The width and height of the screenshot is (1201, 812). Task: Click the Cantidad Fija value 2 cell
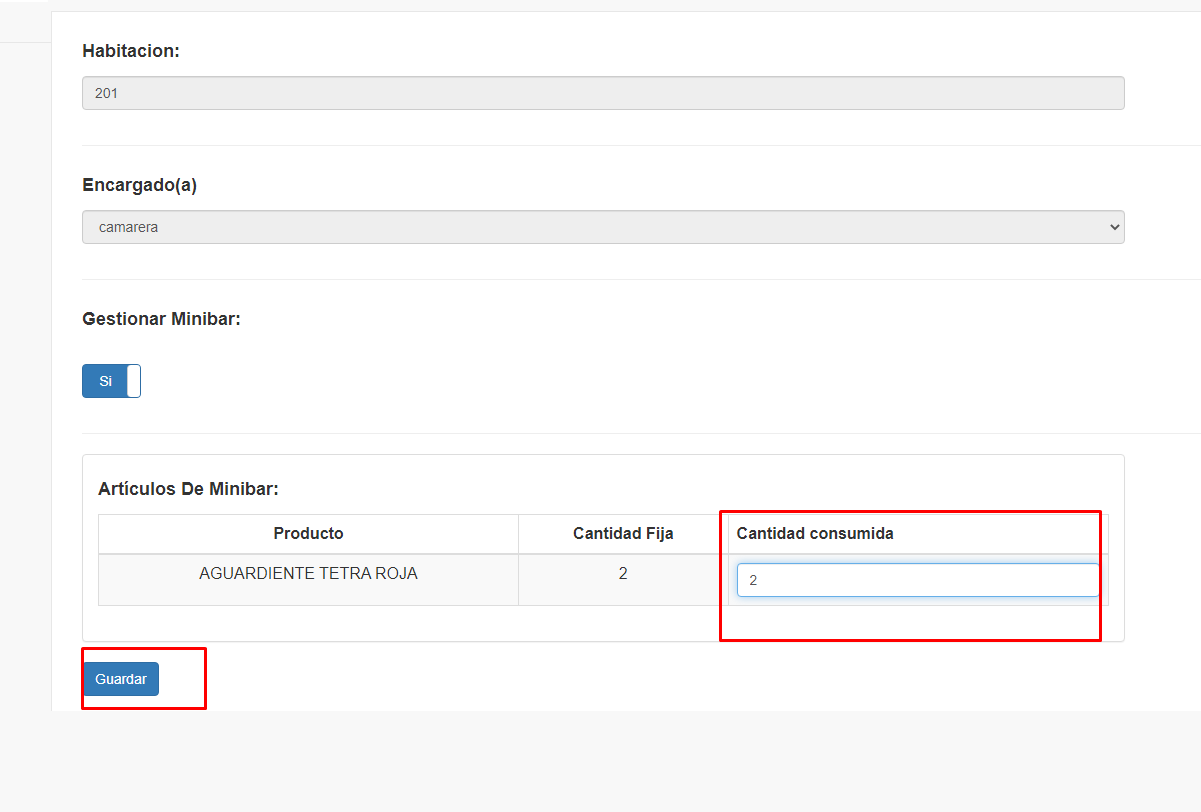(622, 574)
